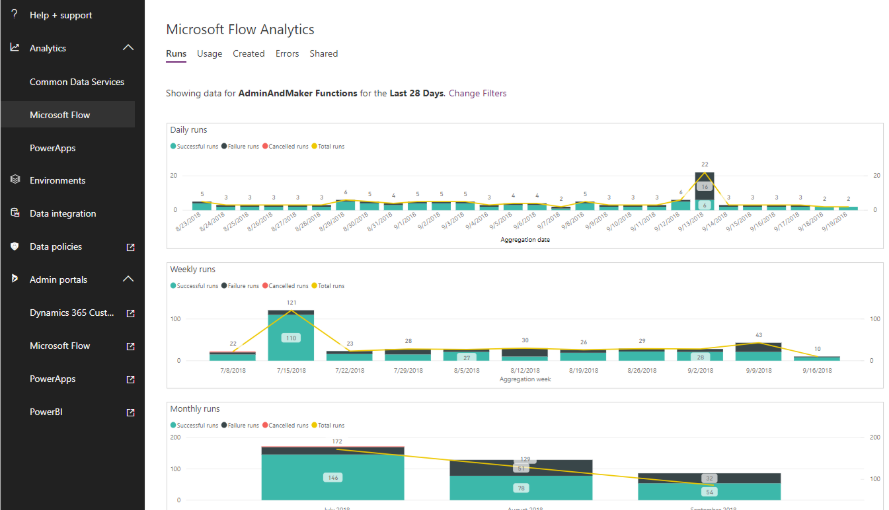Image resolution: width=889 pixels, height=510 pixels.
Task: Toggle Cancelled runs legend in Weekly runs
Action: point(285,286)
